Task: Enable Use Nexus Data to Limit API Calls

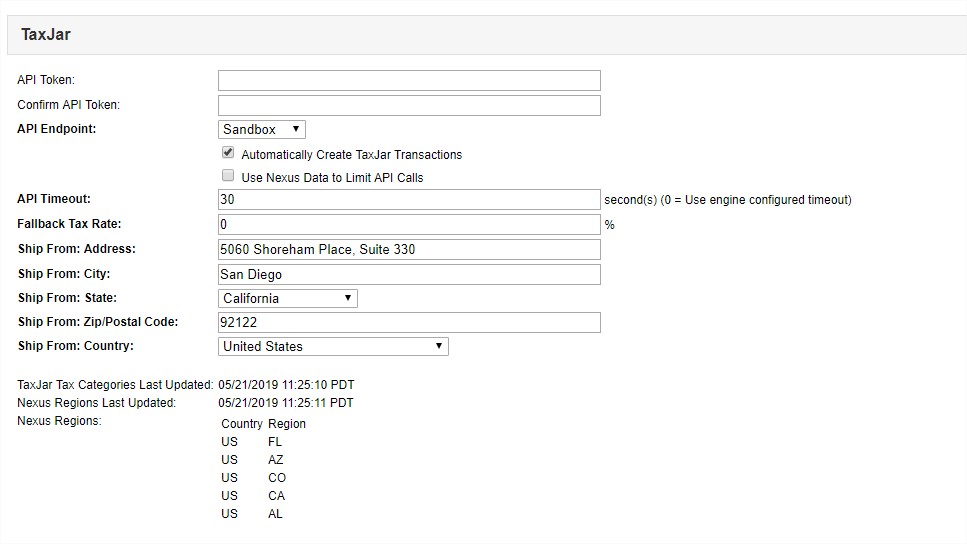Action: click(228, 176)
